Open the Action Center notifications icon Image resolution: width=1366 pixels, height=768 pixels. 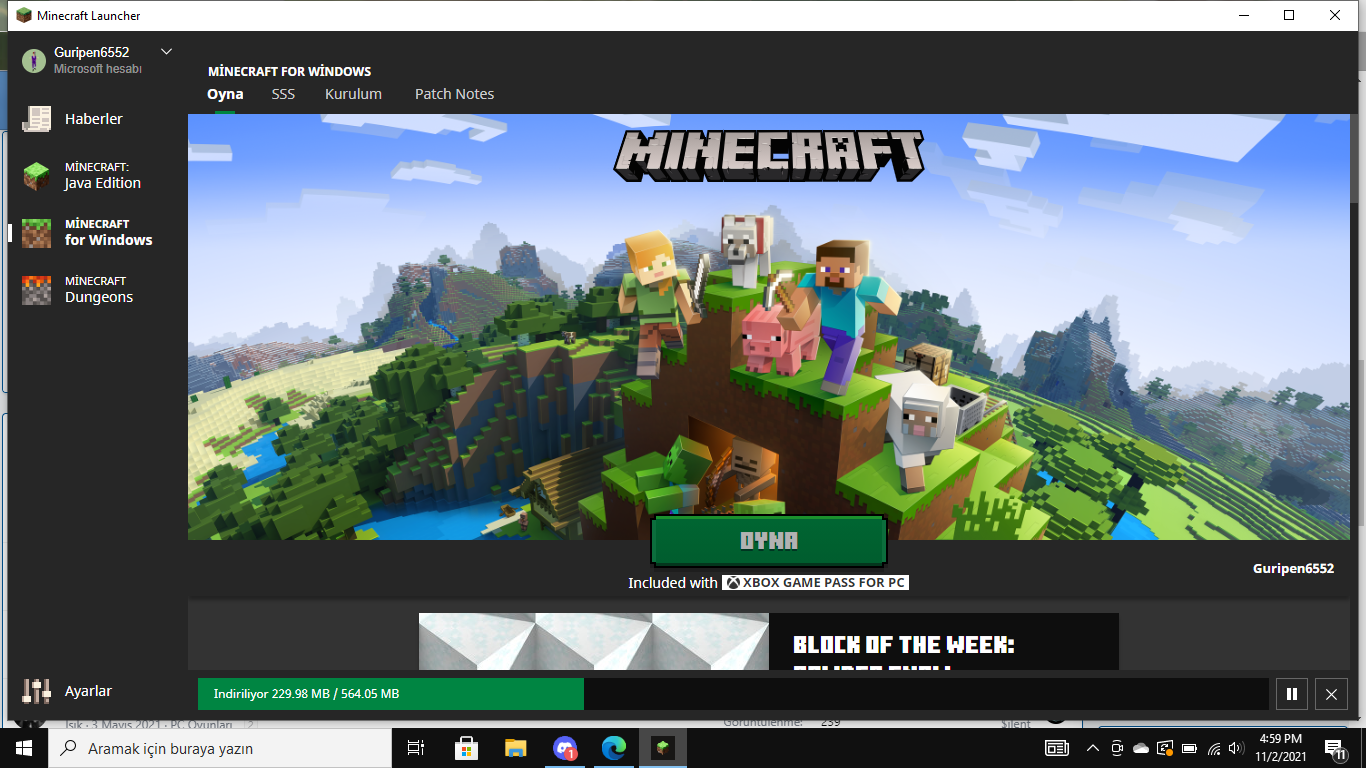[1334, 748]
